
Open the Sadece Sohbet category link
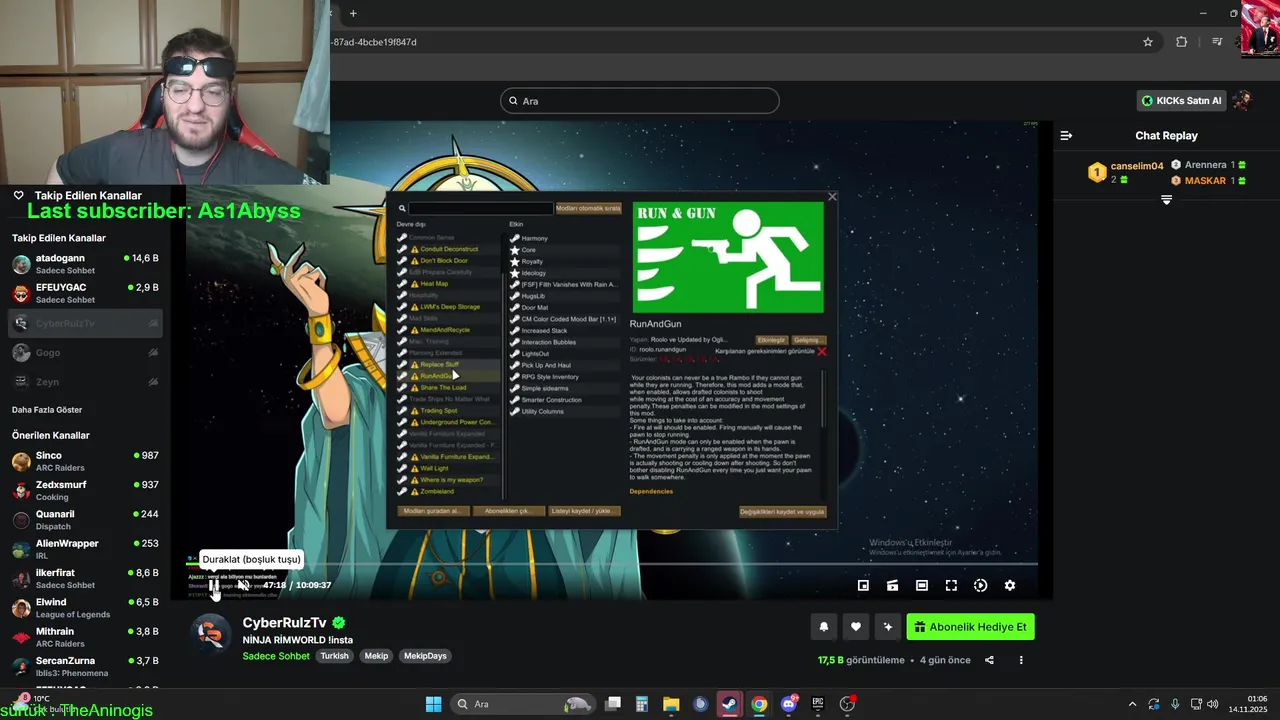click(276, 656)
